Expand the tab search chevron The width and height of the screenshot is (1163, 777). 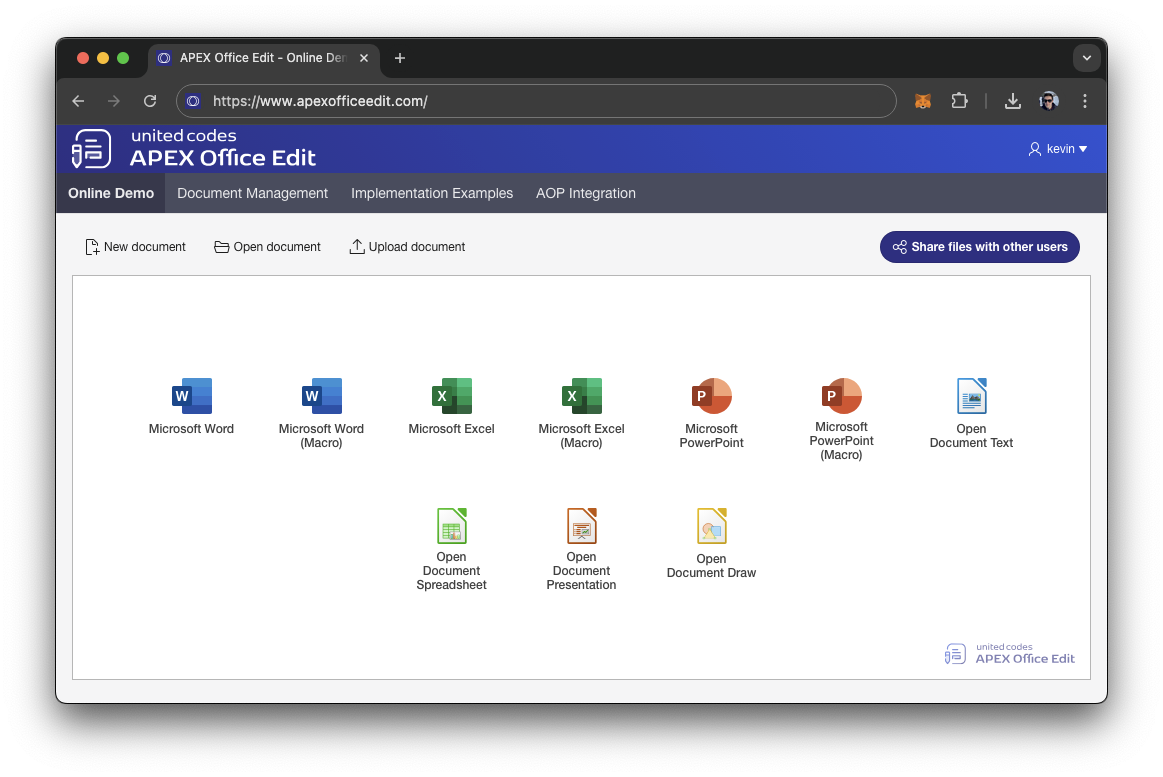point(1086,58)
